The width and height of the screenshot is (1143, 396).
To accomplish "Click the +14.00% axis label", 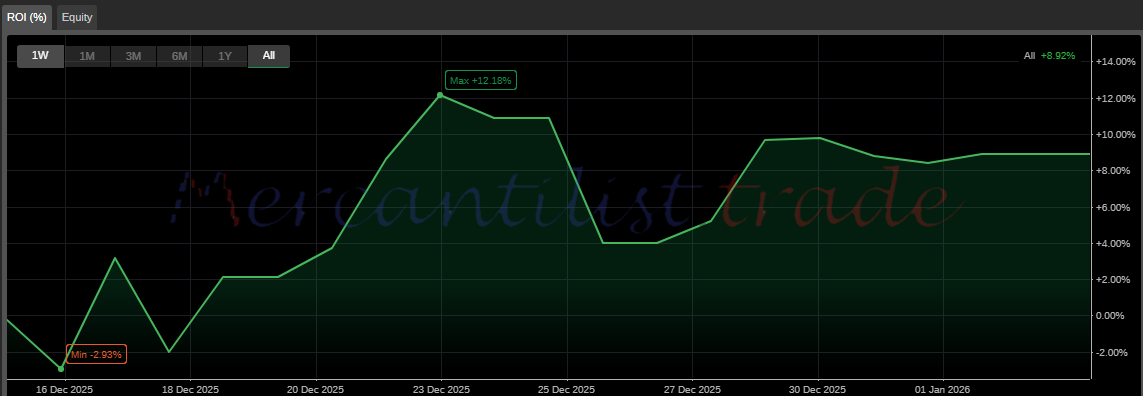I will 1115,62.
